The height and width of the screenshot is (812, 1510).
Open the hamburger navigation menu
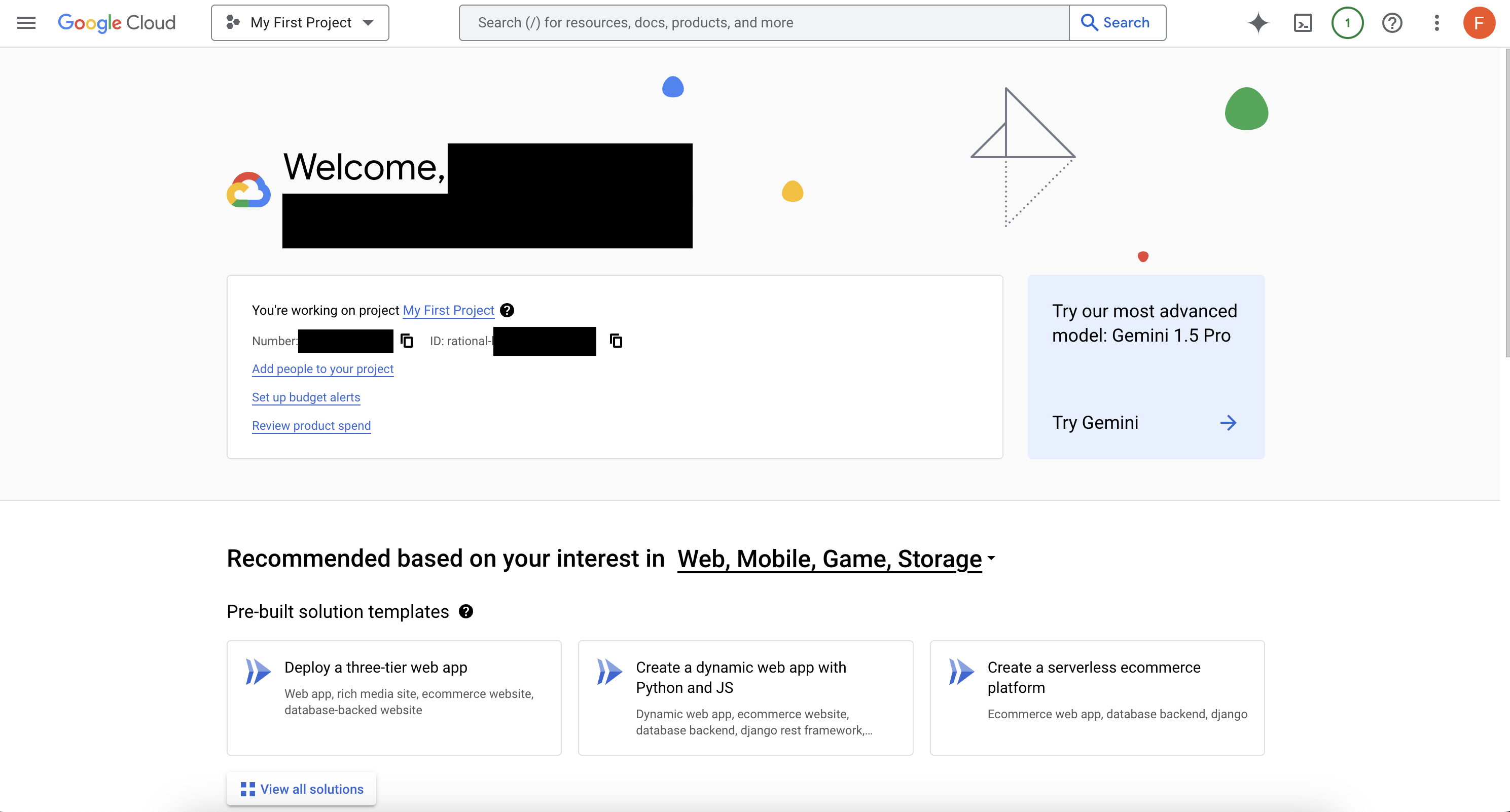click(x=26, y=23)
